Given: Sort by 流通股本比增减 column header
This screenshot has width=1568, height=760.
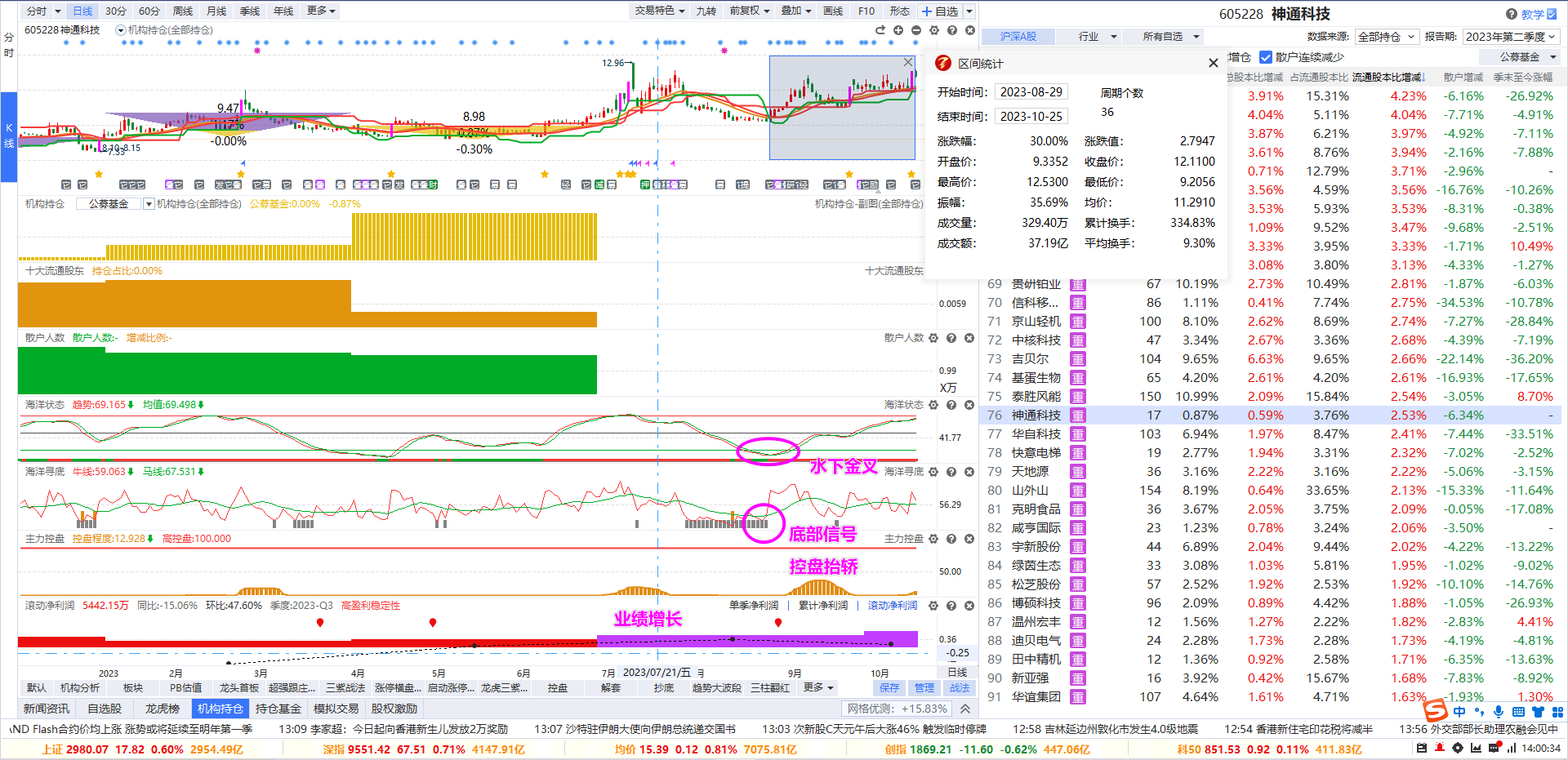Looking at the screenshot, I should pos(1388,78).
